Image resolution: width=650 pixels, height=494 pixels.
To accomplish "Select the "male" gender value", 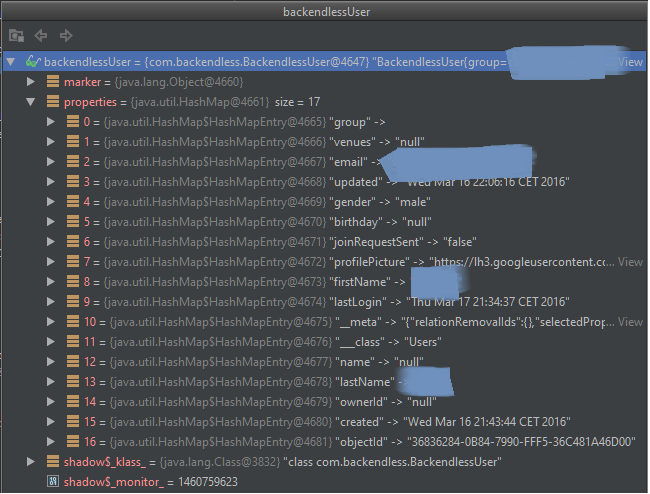I will [x=413, y=202].
